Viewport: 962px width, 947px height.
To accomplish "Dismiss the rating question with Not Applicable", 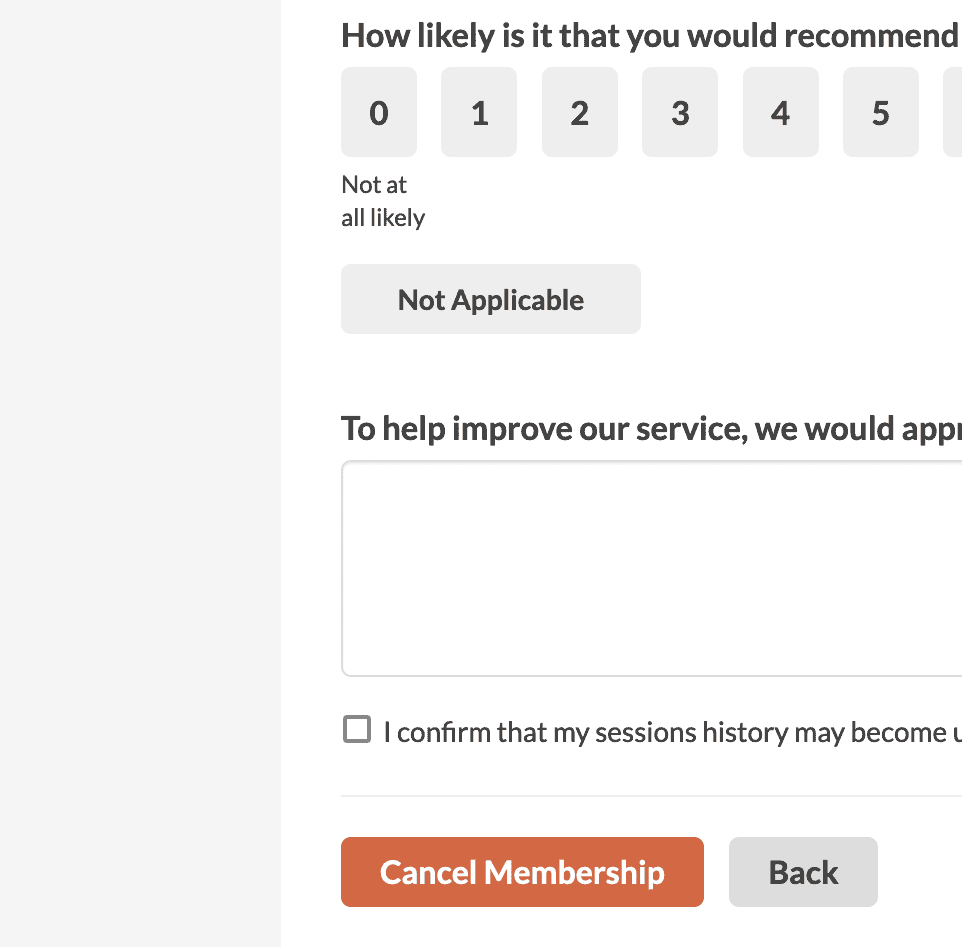I will click(490, 299).
